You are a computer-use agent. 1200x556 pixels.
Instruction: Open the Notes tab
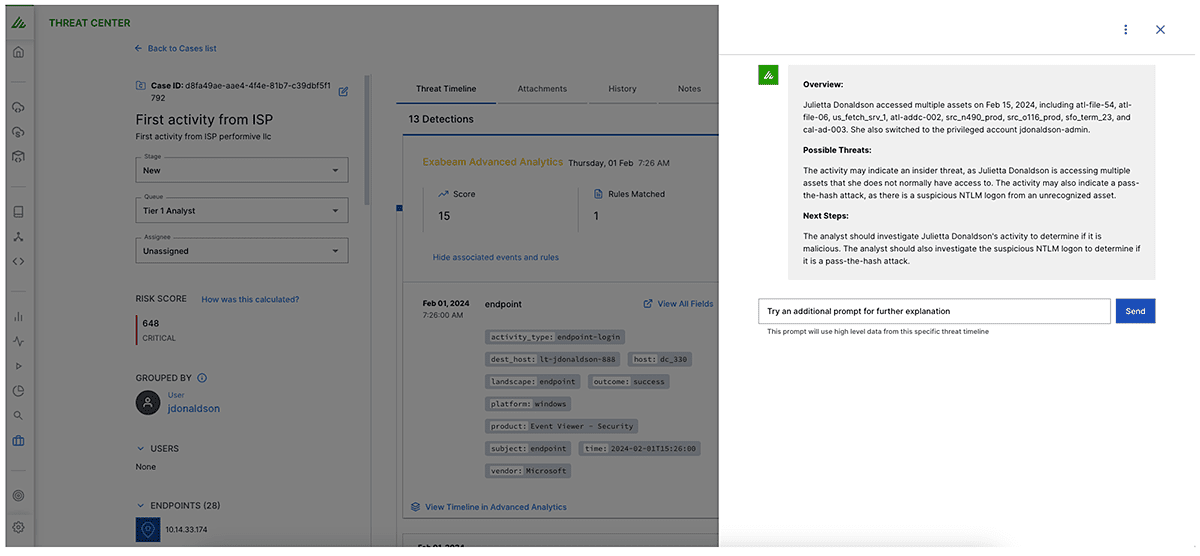[689, 89]
